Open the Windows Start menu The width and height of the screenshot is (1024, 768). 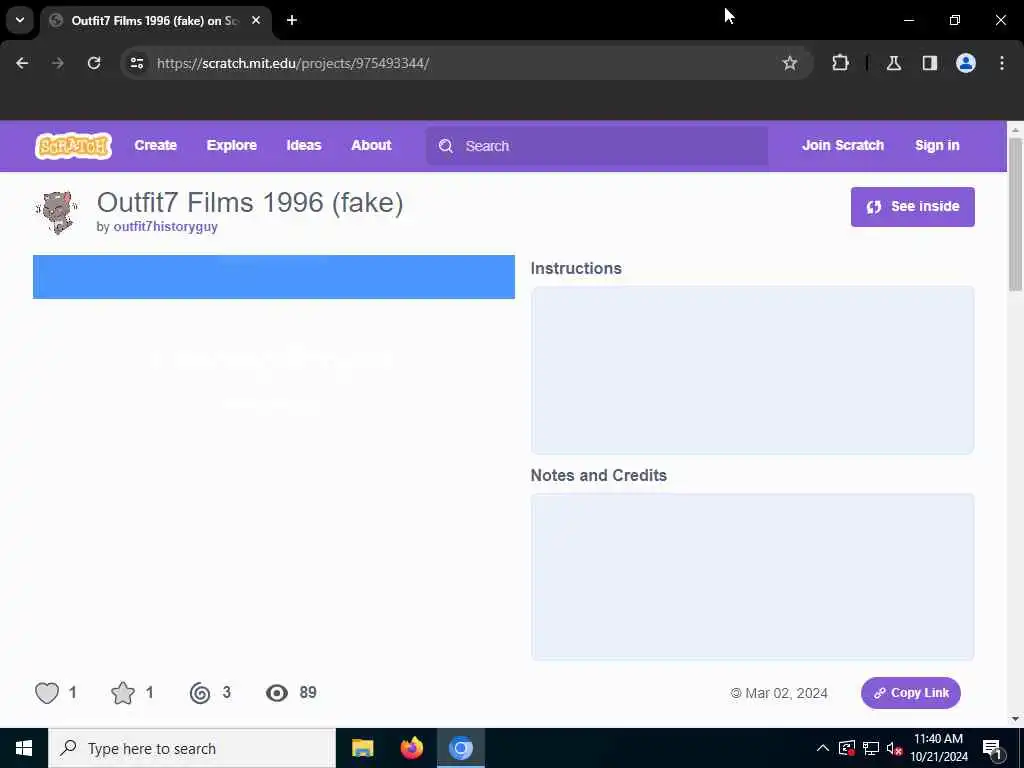(24, 748)
